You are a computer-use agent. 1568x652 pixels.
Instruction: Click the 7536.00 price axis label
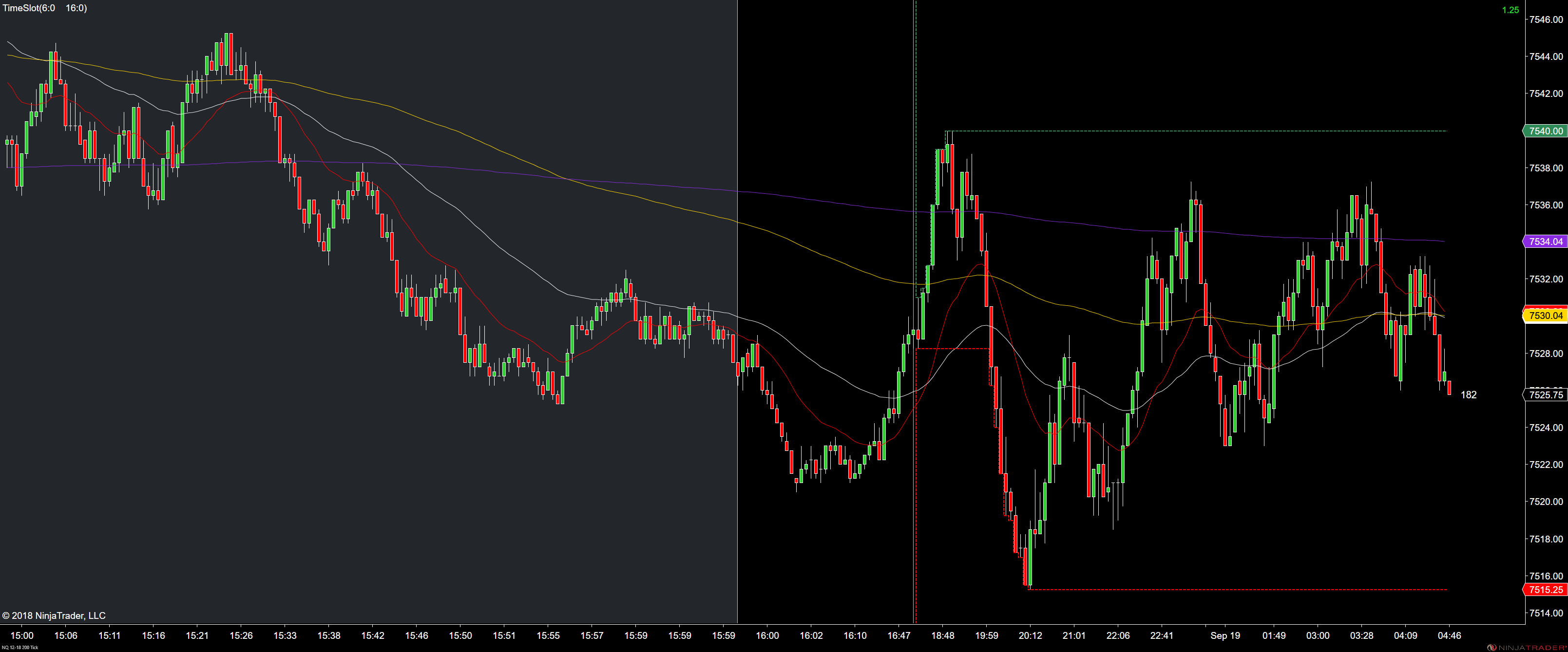(x=1546, y=205)
